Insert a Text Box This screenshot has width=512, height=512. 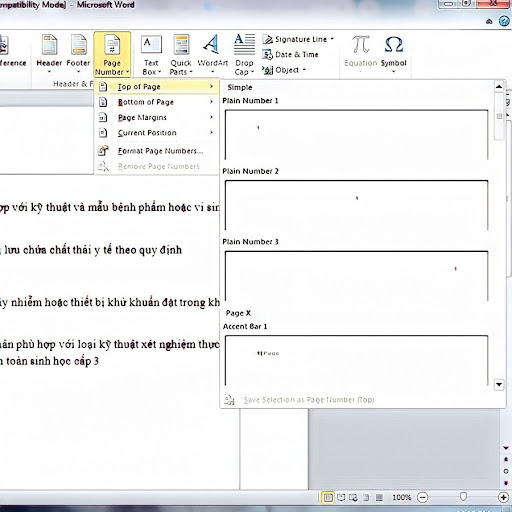(x=151, y=55)
